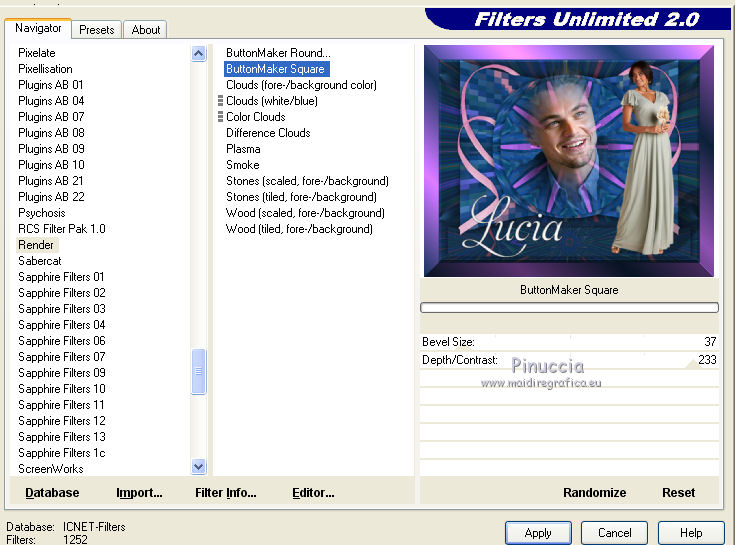Reset the filter parameters
Viewport: 735px width, 545px height.
tap(678, 493)
